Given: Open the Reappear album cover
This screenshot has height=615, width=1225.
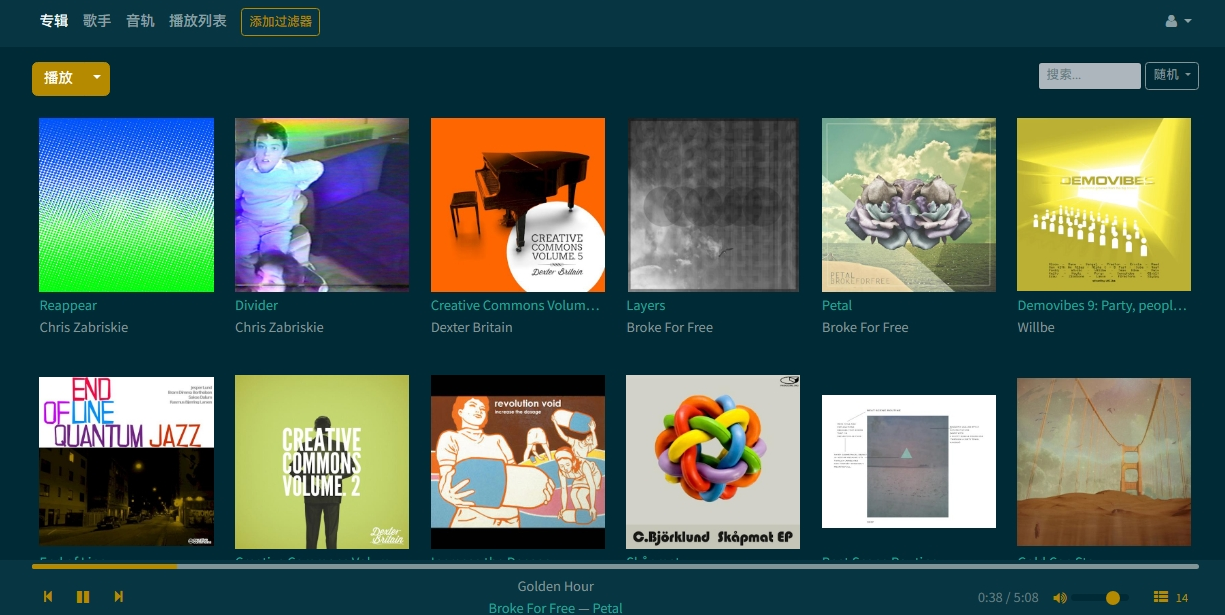Looking at the screenshot, I should [126, 205].
